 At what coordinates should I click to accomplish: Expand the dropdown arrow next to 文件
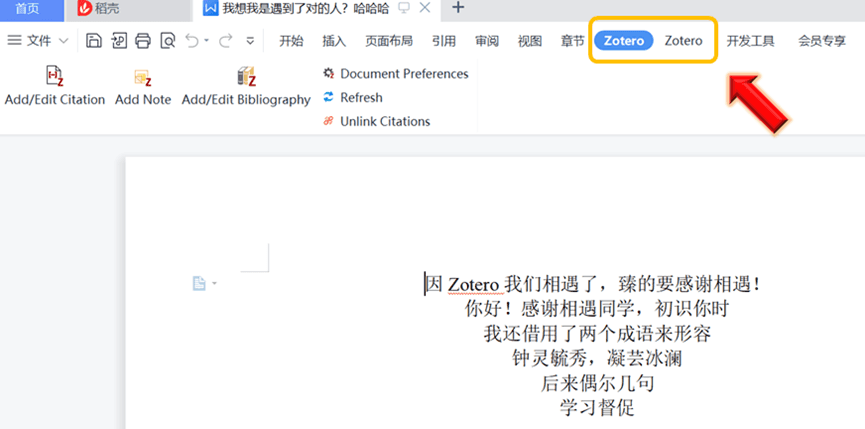point(64,41)
